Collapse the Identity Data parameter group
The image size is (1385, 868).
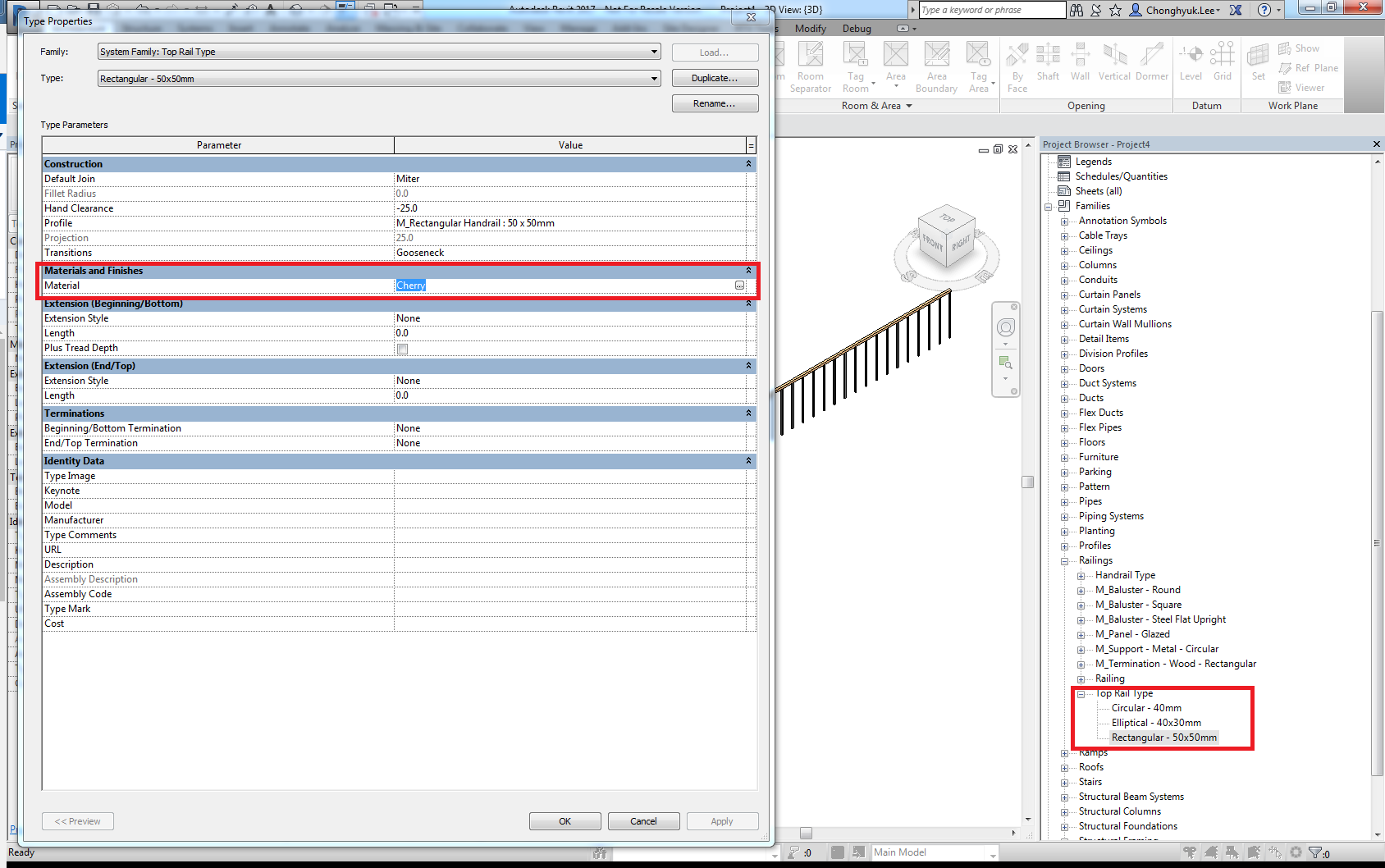[x=748, y=461]
